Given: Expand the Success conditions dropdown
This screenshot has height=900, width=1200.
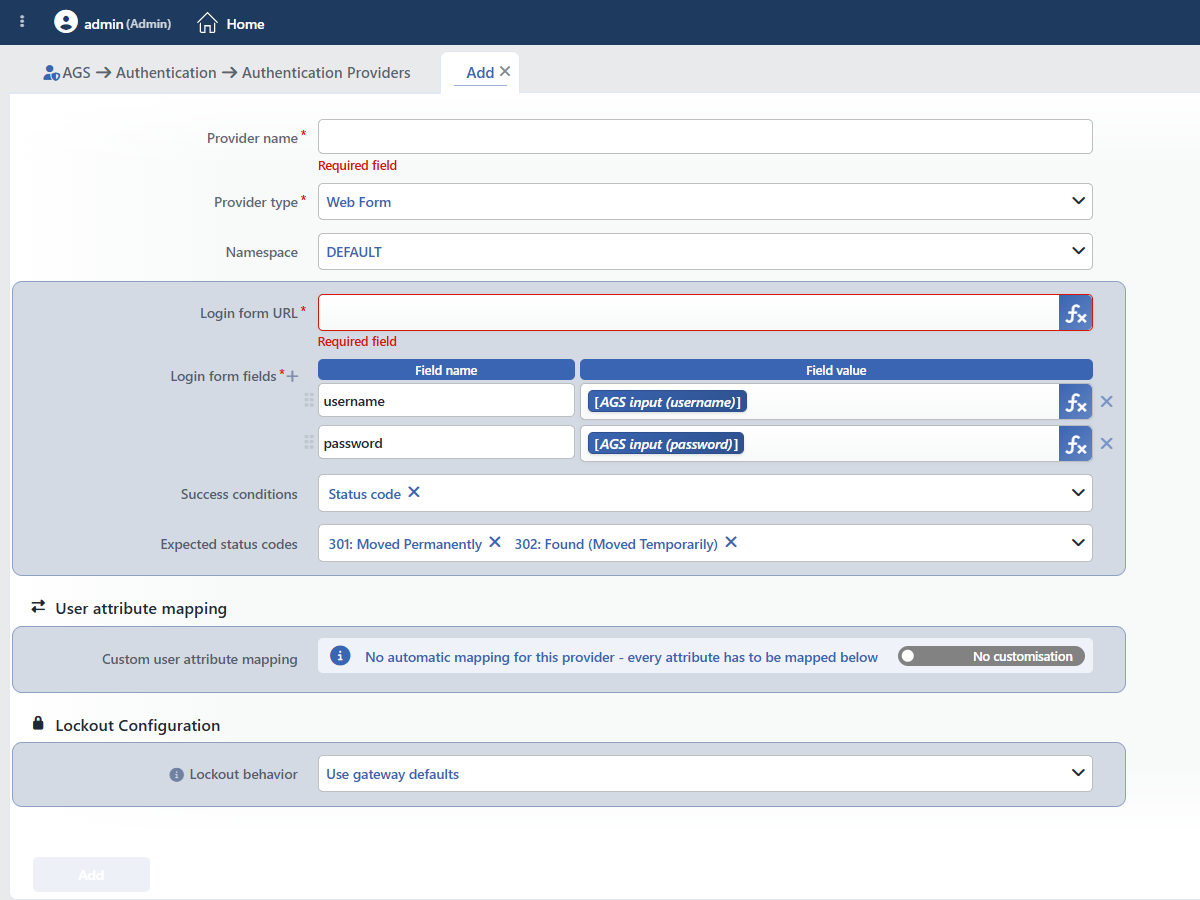Looking at the screenshot, I should tap(1078, 493).
